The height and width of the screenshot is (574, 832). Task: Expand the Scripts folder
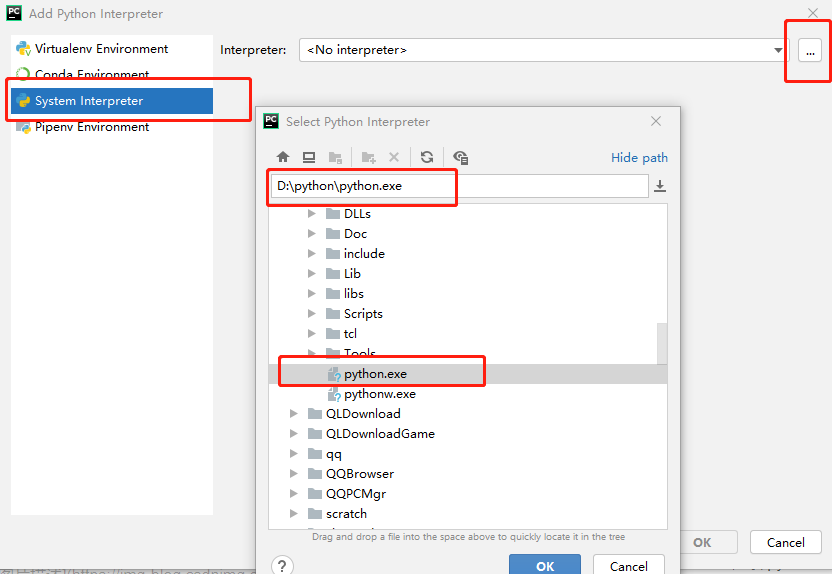click(x=312, y=314)
